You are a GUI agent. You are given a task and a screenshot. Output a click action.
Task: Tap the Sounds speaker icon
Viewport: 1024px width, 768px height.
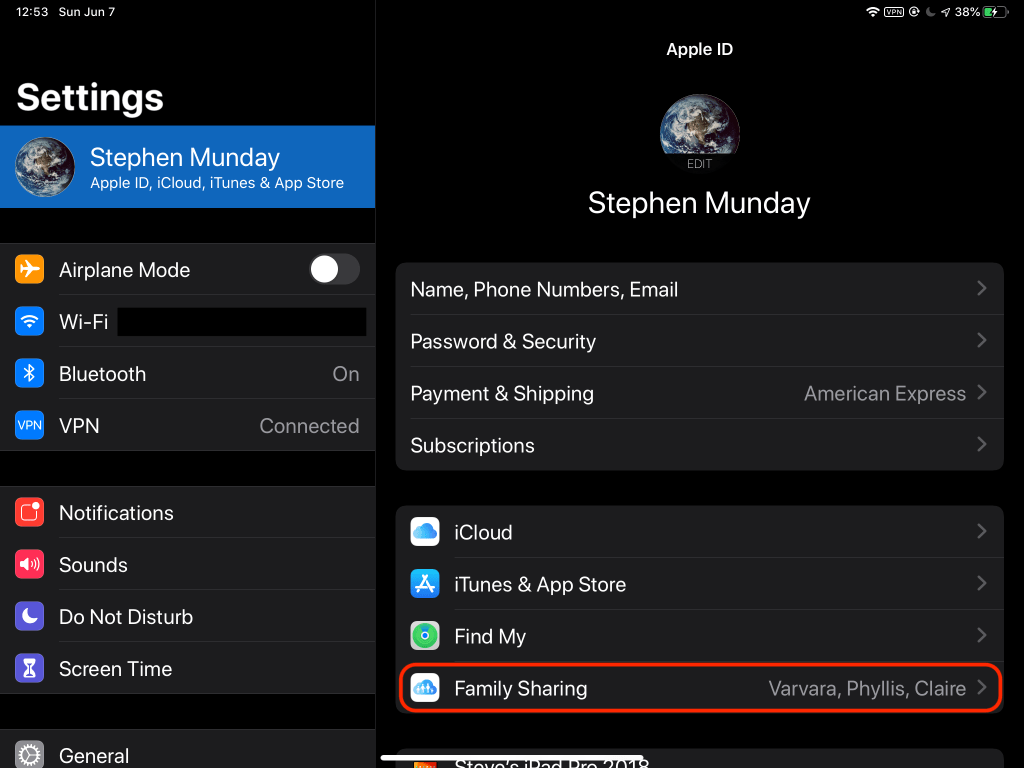coord(30,565)
